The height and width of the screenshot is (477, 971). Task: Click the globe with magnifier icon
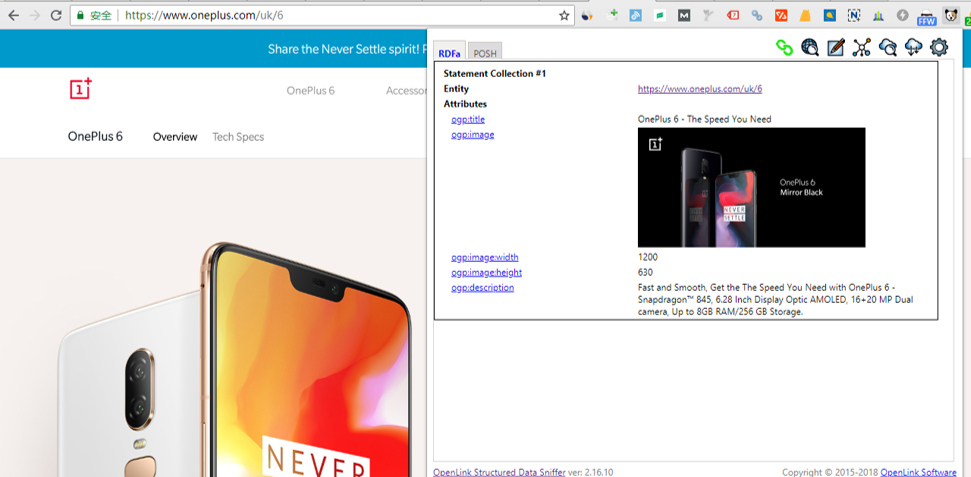[x=810, y=47]
